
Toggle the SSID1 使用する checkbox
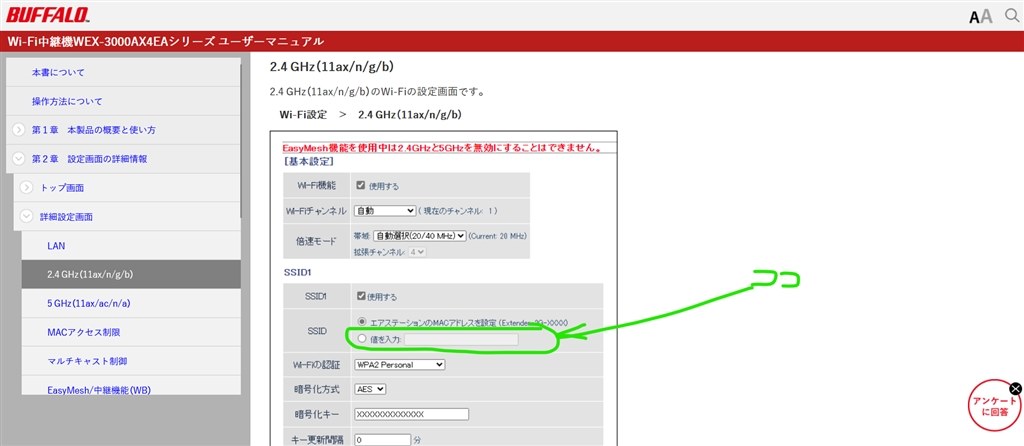click(360, 296)
